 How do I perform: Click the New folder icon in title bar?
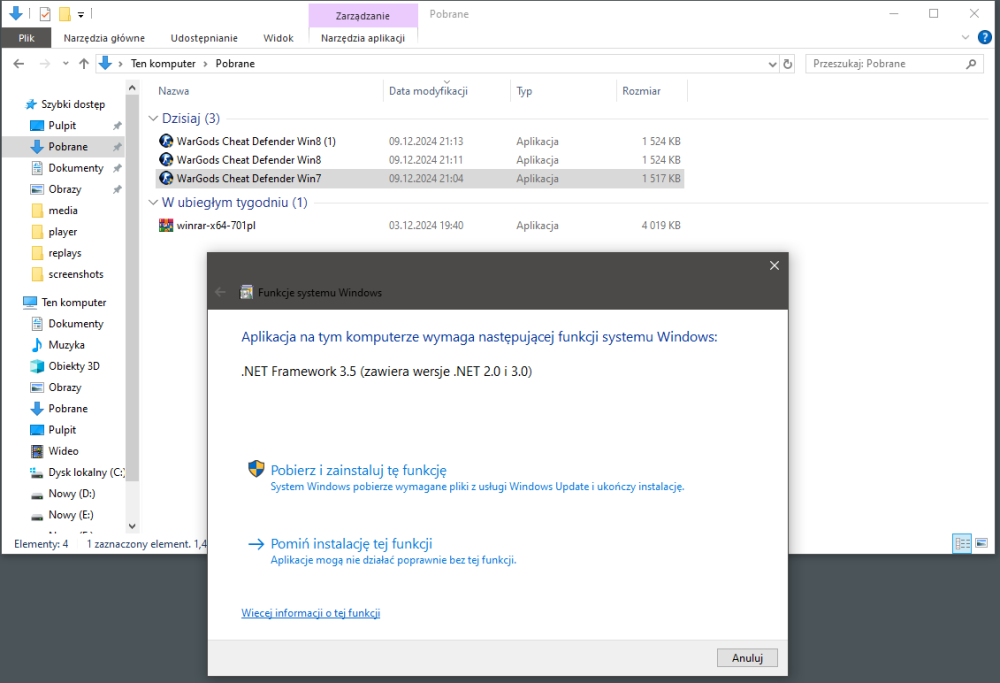click(64, 14)
